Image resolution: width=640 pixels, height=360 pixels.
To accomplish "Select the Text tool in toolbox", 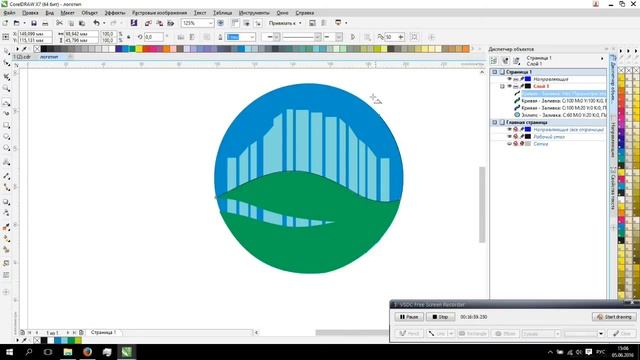I will (x=6, y=162).
